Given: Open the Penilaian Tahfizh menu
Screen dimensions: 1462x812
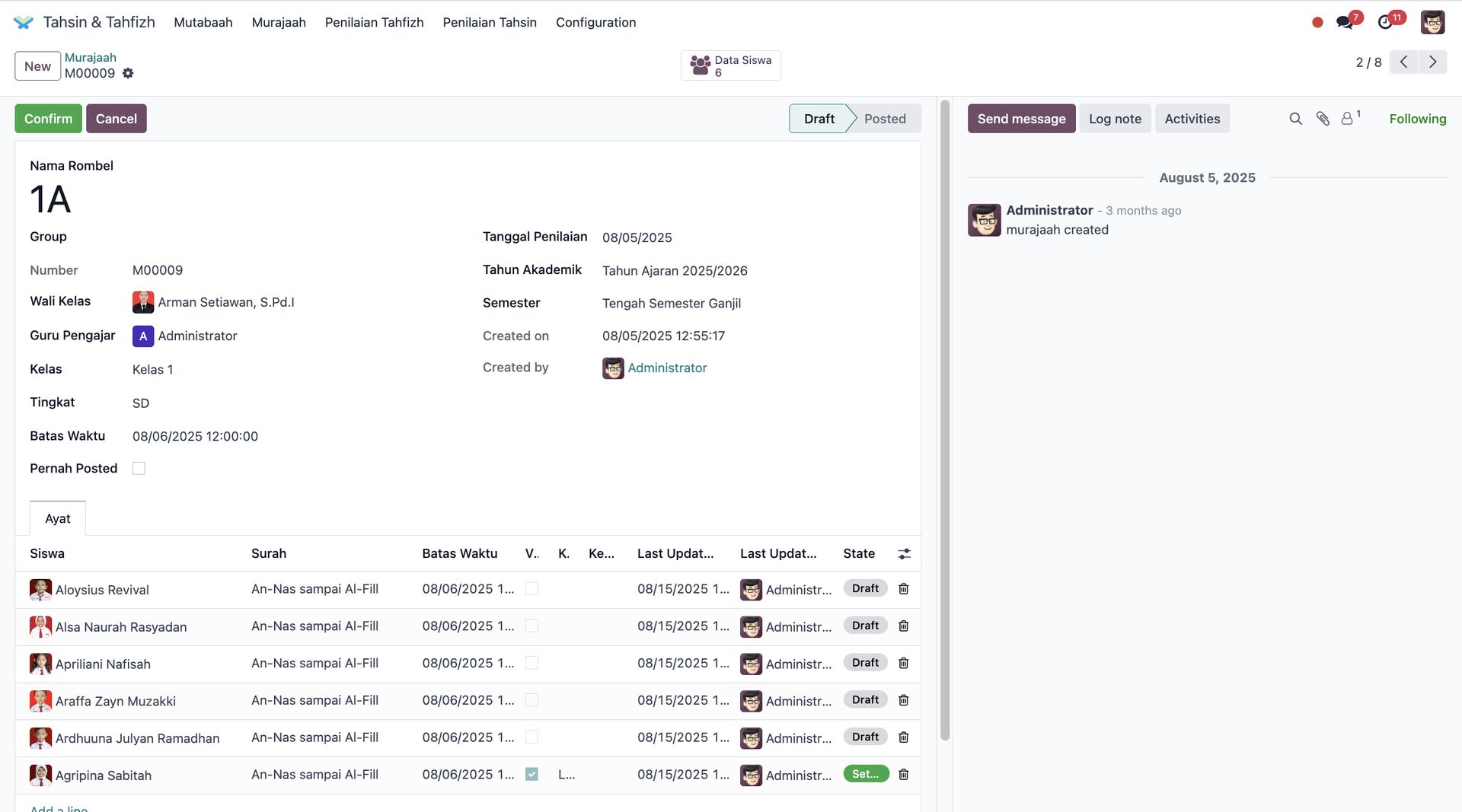Looking at the screenshot, I should 374,23.
